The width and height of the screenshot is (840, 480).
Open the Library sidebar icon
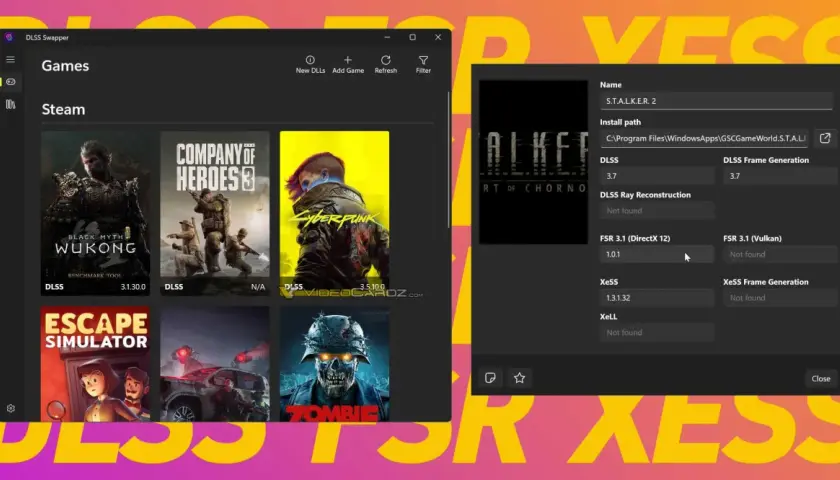(11, 104)
